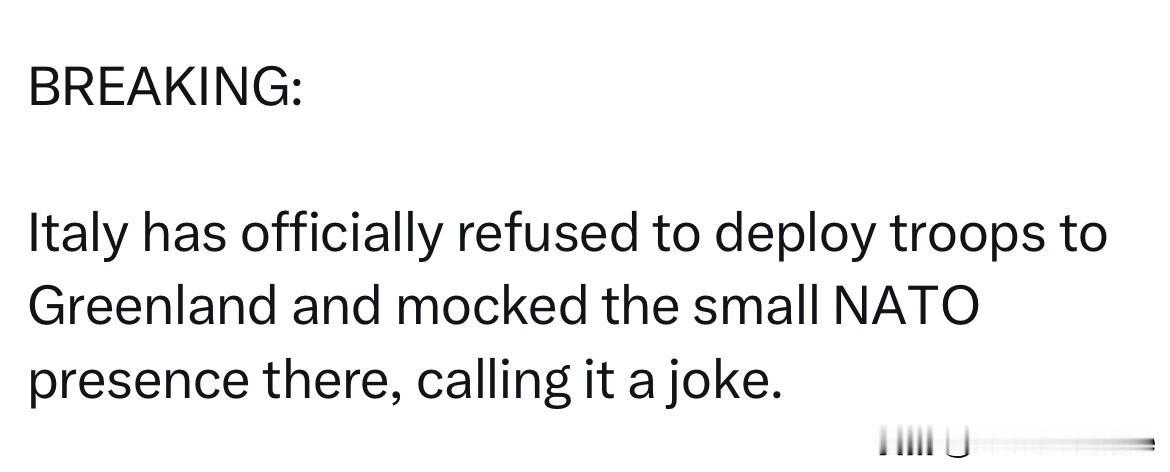Image resolution: width=1170 pixels, height=472 pixels.
Task: Click the word "small" before NATO
Action: 754,307
